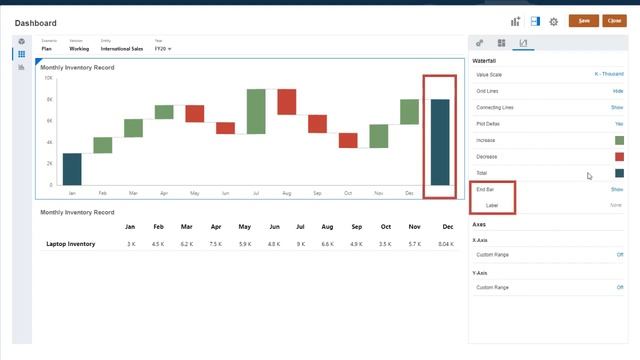The image size is (640, 360).
Task: Click the Jan cell value 3 K
Action: pyautogui.click(x=131, y=244)
